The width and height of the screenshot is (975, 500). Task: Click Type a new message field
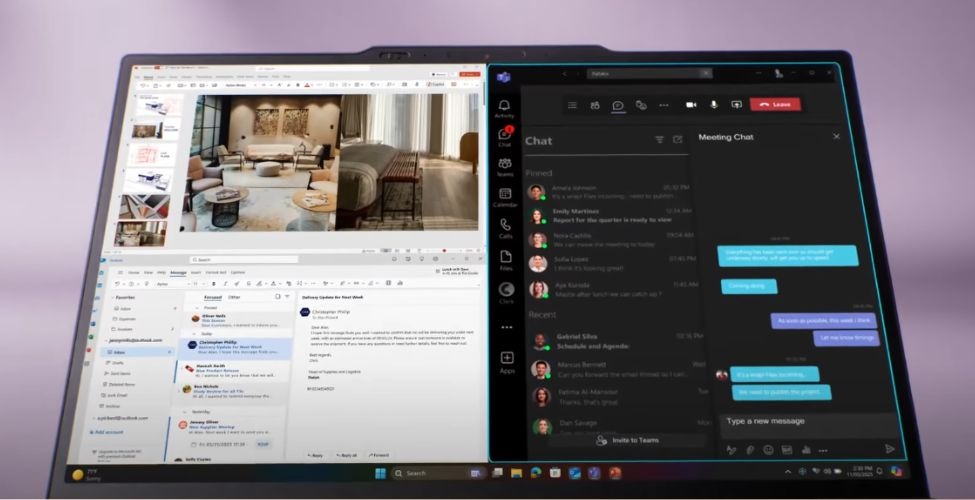pyautogui.click(x=808, y=424)
